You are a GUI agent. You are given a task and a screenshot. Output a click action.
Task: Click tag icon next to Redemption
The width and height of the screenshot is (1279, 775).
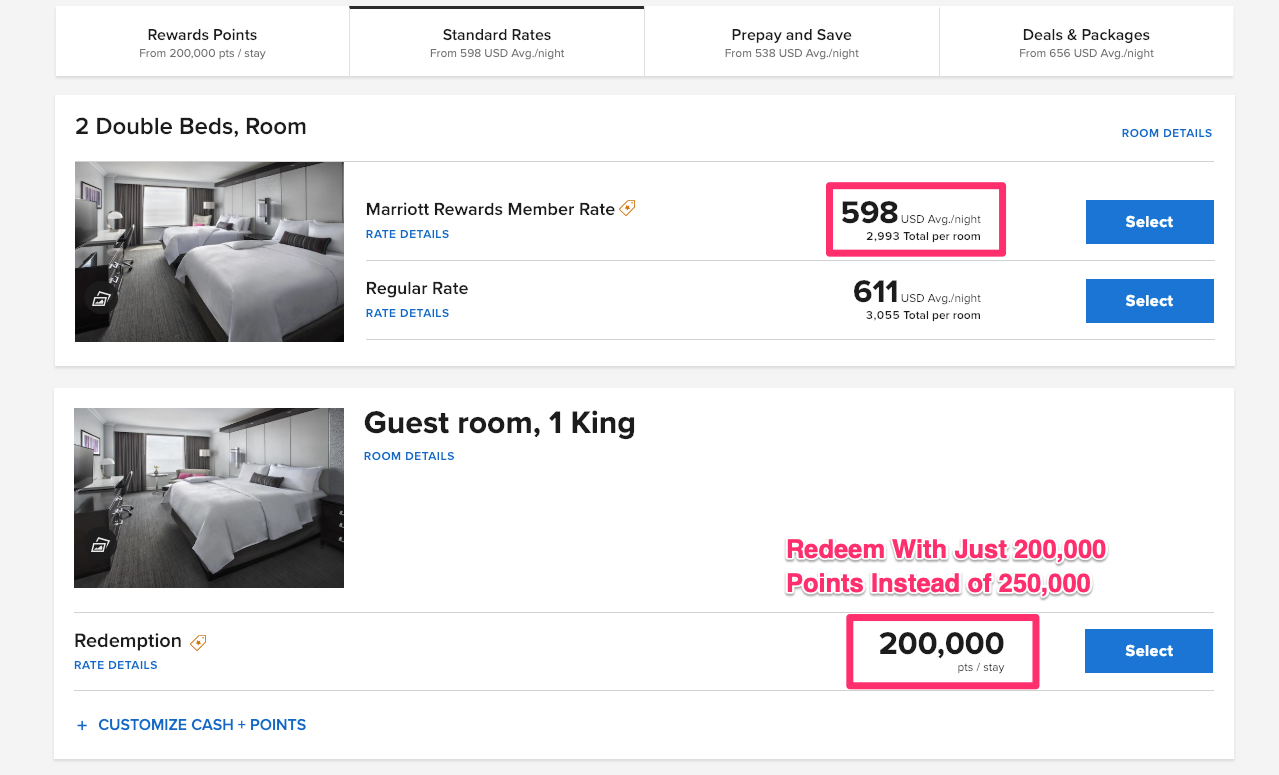tap(198, 642)
